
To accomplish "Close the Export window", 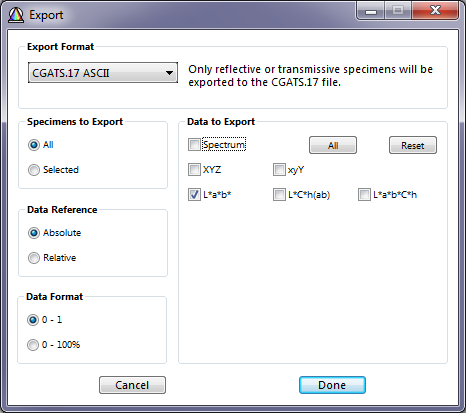I will 435,11.
